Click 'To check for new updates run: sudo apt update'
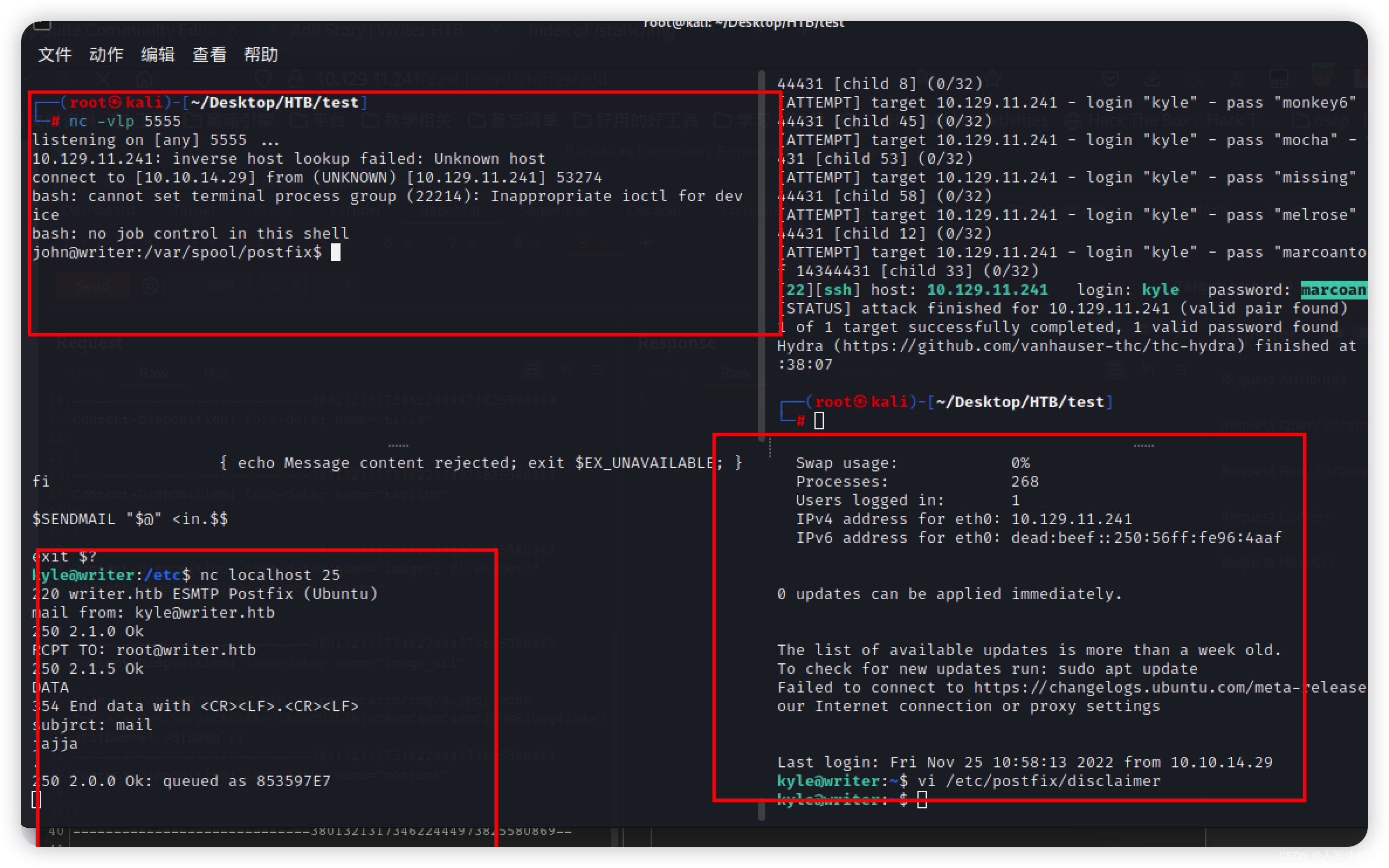 pyautogui.click(x=987, y=669)
